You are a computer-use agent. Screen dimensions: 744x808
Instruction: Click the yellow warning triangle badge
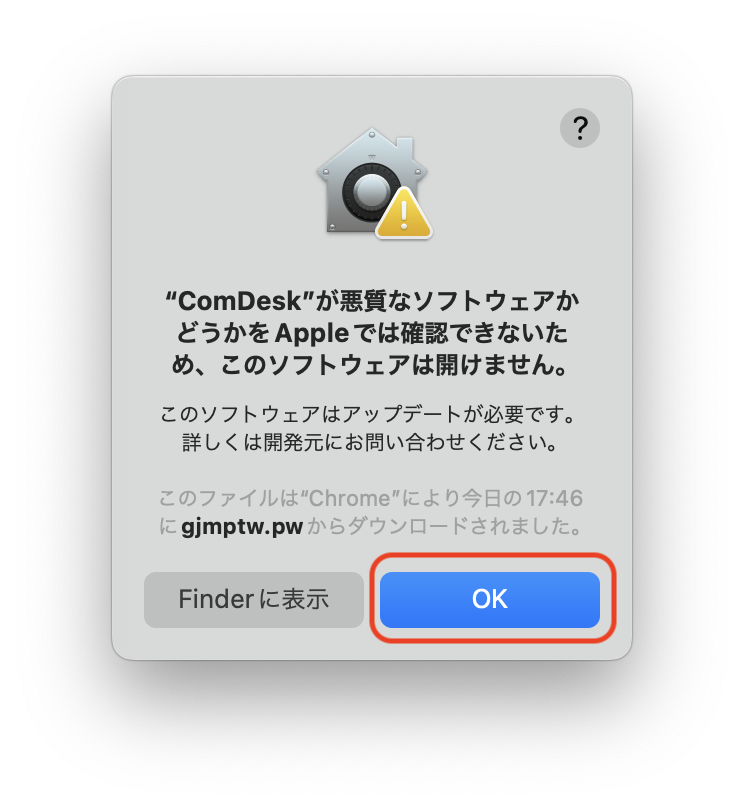tap(404, 213)
